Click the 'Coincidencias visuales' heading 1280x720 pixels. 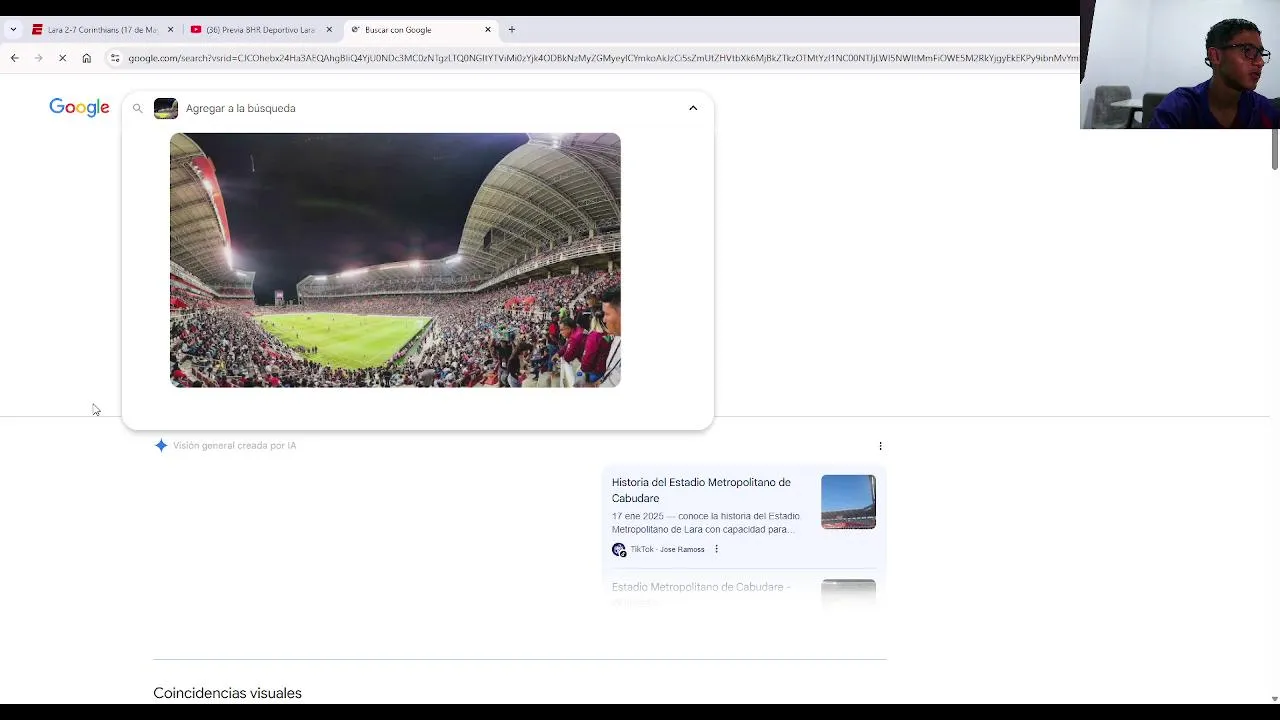227,693
